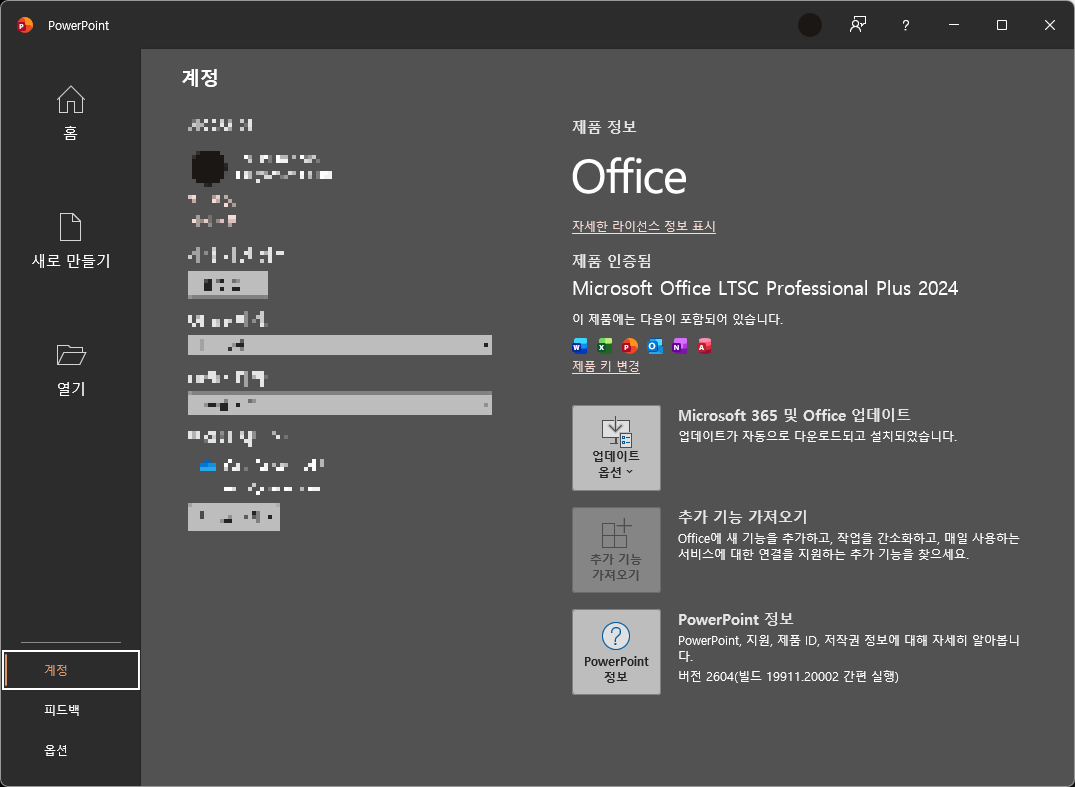
Task: Click the blurred small button under account privacy
Action: 228,284
